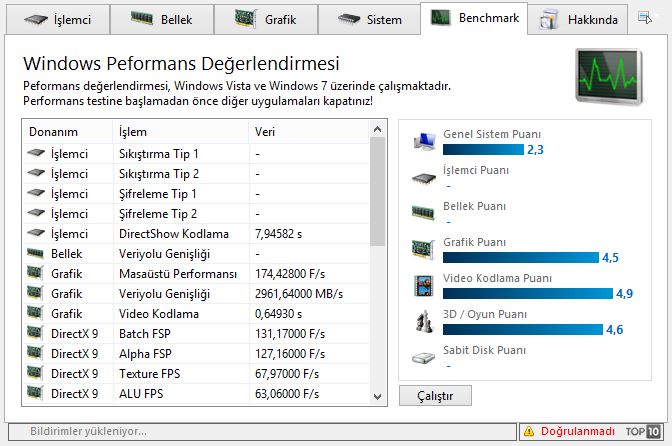
Task: Click scroll up arrow in results list
Action: pyautogui.click(x=378, y=129)
